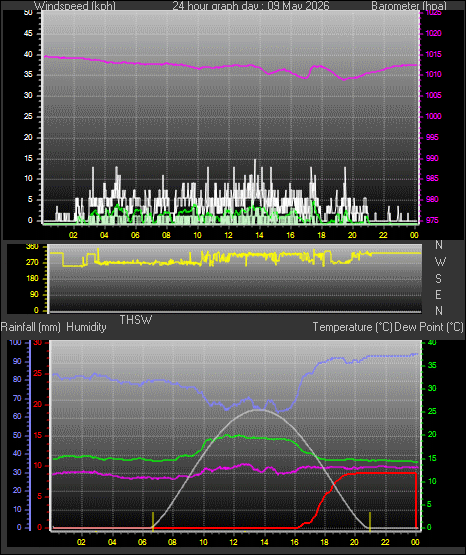Click the Temperature (°C) label
The image size is (466, 555).
tap(352, 327)
